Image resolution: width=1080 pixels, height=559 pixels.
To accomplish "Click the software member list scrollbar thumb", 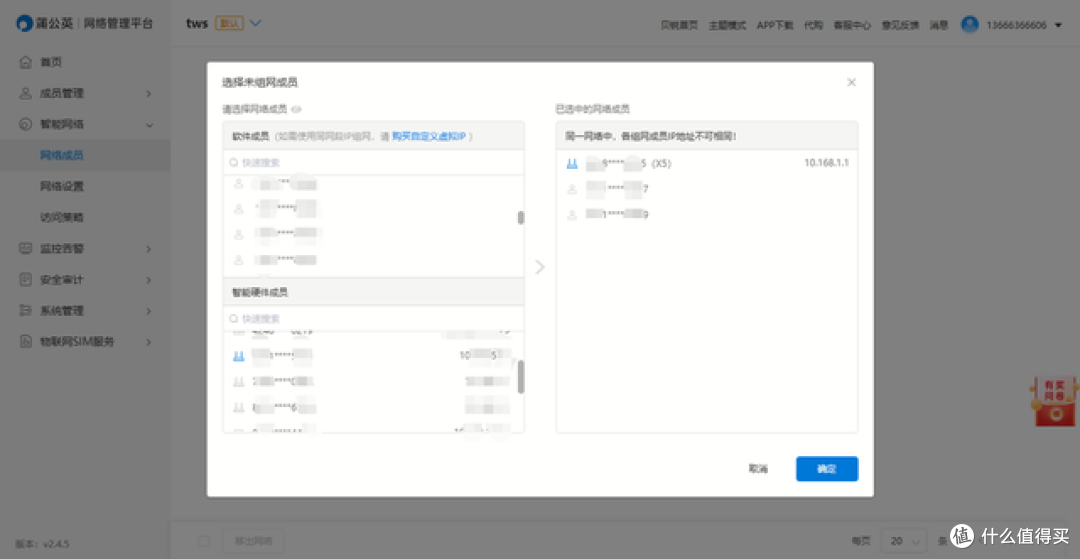I will (x=521, y=218).
